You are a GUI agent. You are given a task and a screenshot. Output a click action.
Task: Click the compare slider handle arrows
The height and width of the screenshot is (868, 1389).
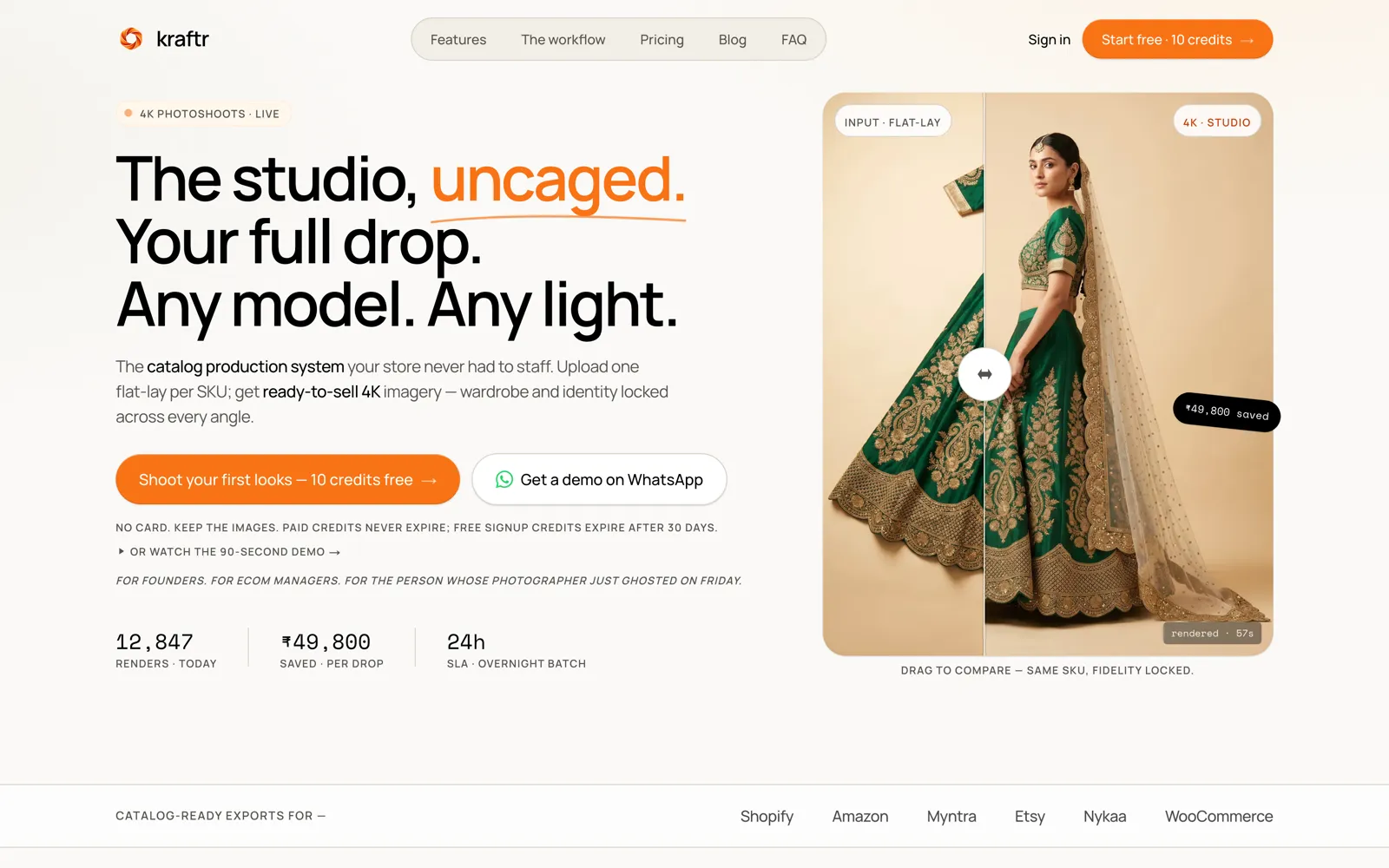[x=984, y=374]
